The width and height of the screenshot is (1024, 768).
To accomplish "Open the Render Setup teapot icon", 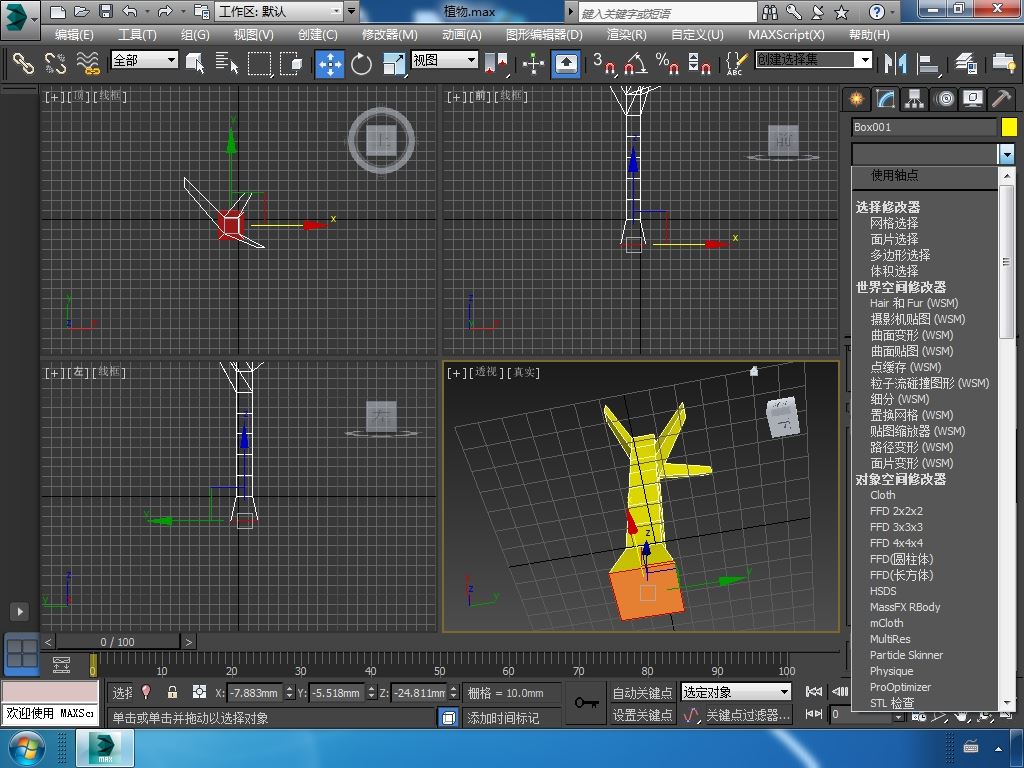I will coord(1003,63).
